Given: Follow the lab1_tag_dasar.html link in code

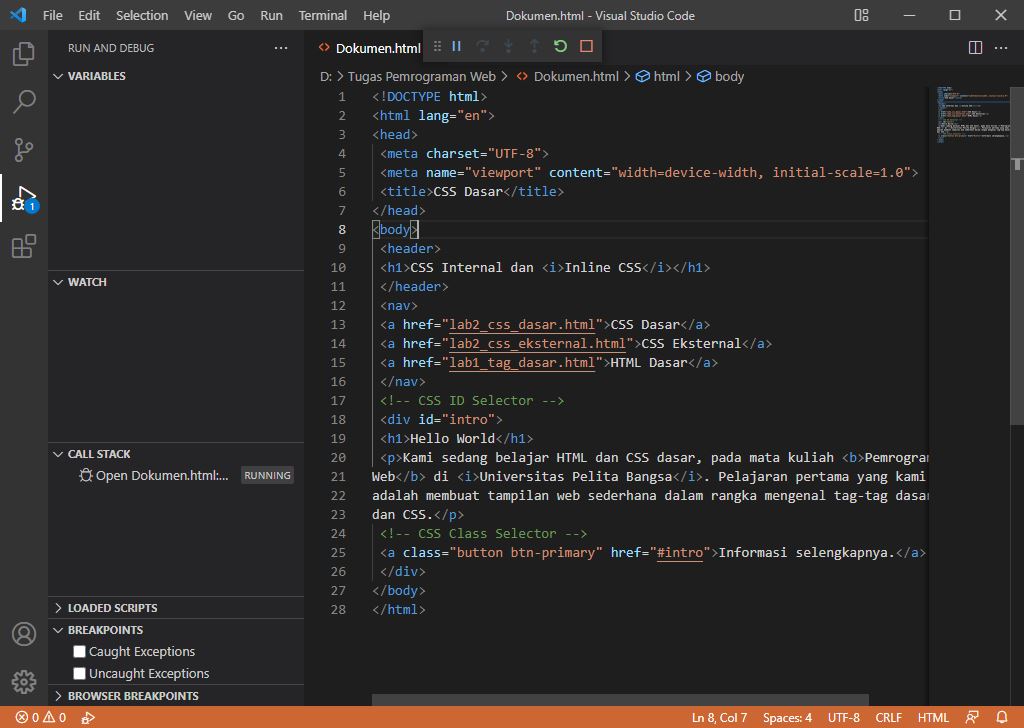Looking at the screenshot, I should [x=522, y=362].
